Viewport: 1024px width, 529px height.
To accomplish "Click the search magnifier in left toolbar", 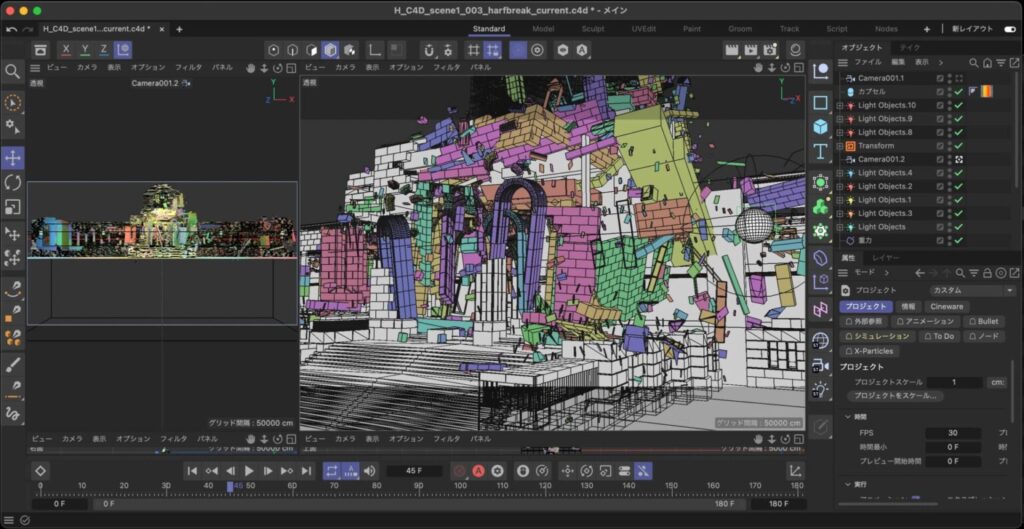I will pos(13,71).
